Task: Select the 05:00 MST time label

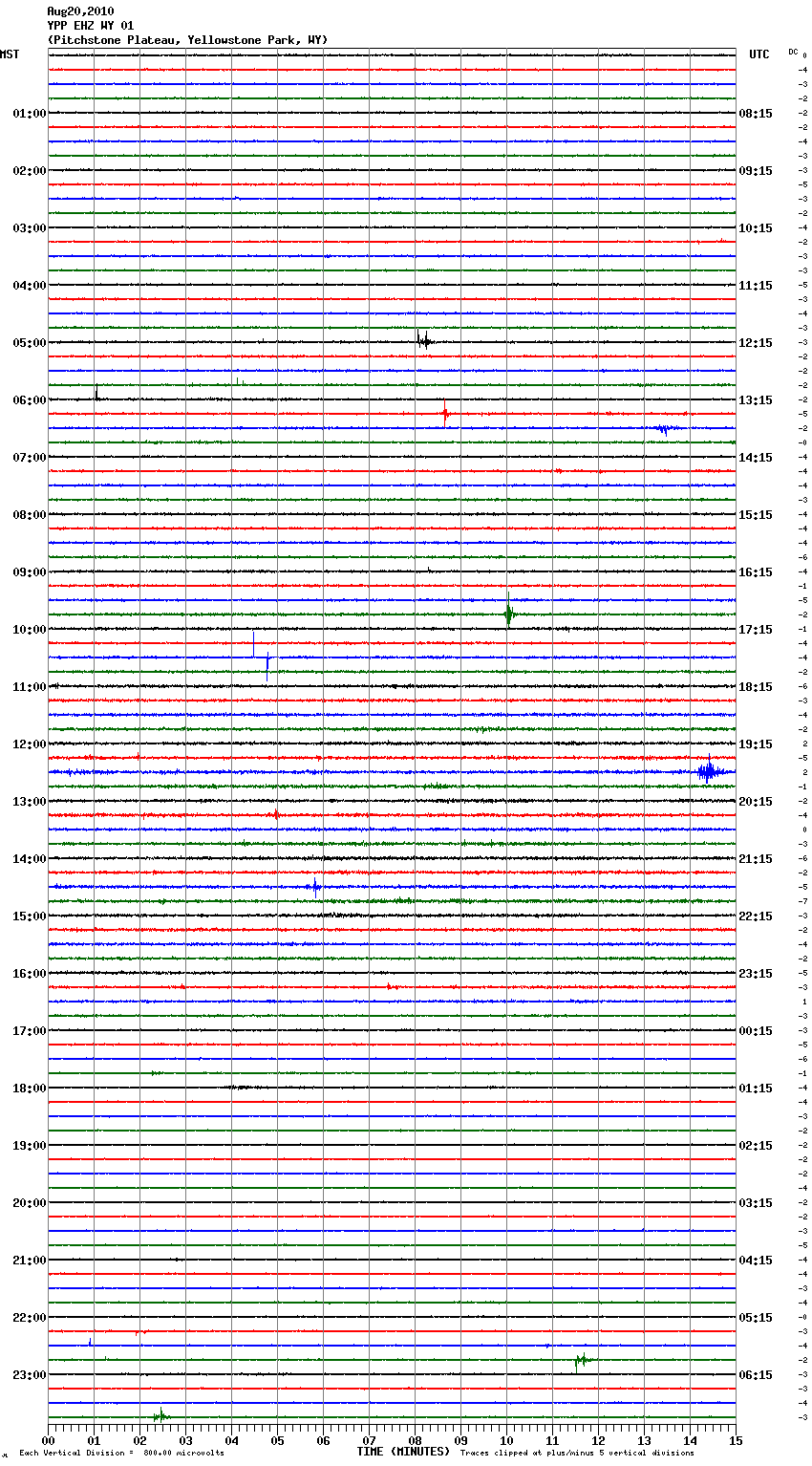Action: [x=30, y=343]
